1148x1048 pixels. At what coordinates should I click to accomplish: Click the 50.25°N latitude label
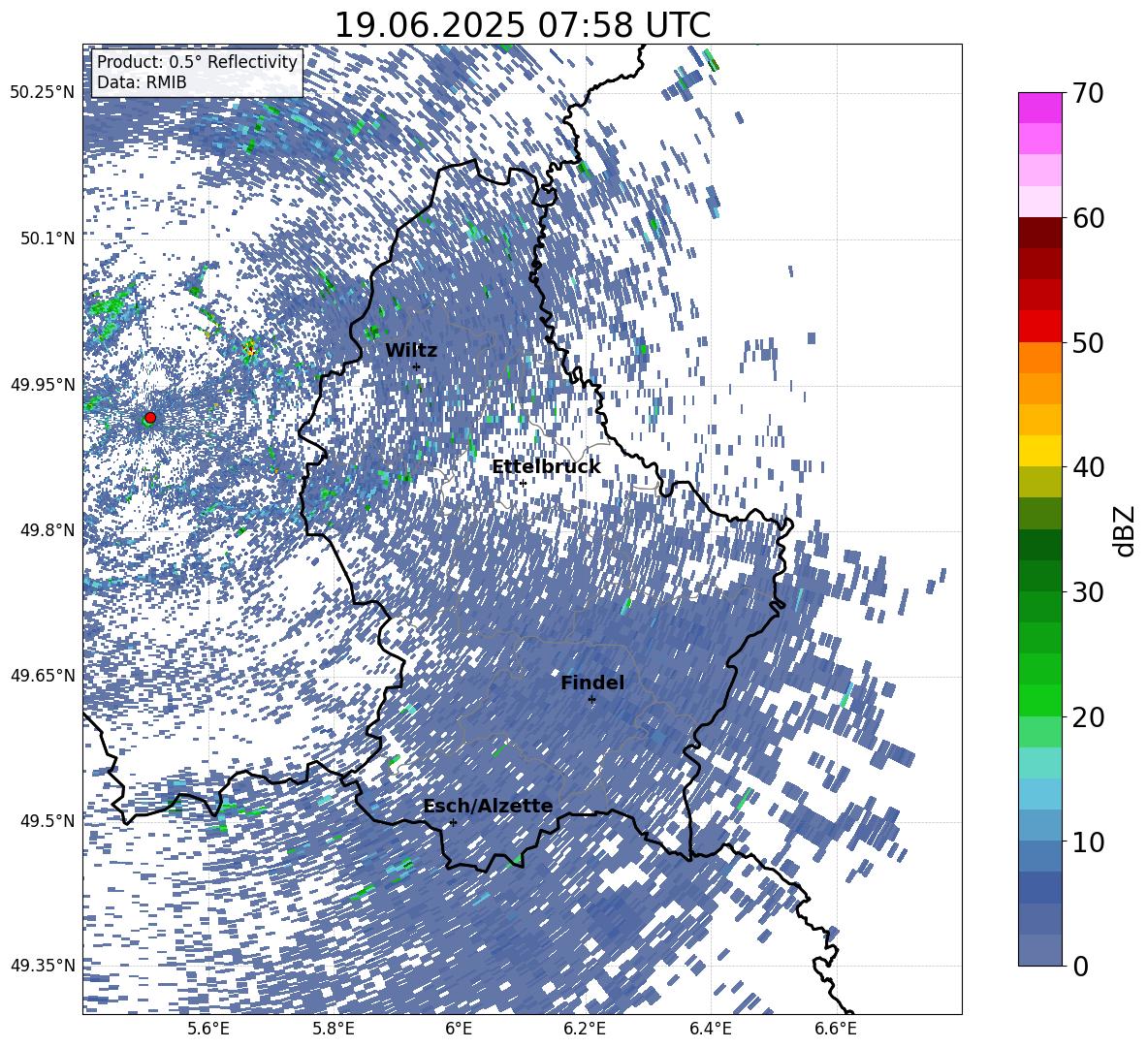[x=43, y=93]
